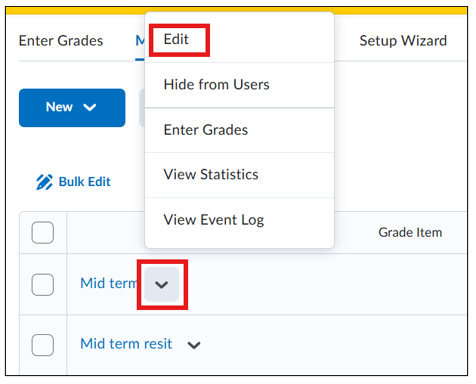Tick the select-all checkbox in table header
Image resolution: width=476 pixels, height=384 pixels.
[43, 232]
